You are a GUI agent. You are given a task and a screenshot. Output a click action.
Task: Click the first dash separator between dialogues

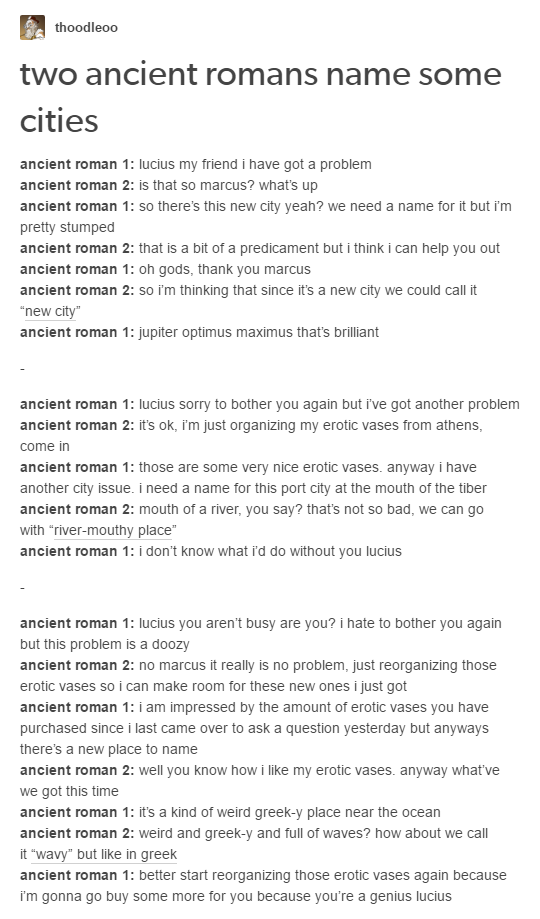click(22, 370)
